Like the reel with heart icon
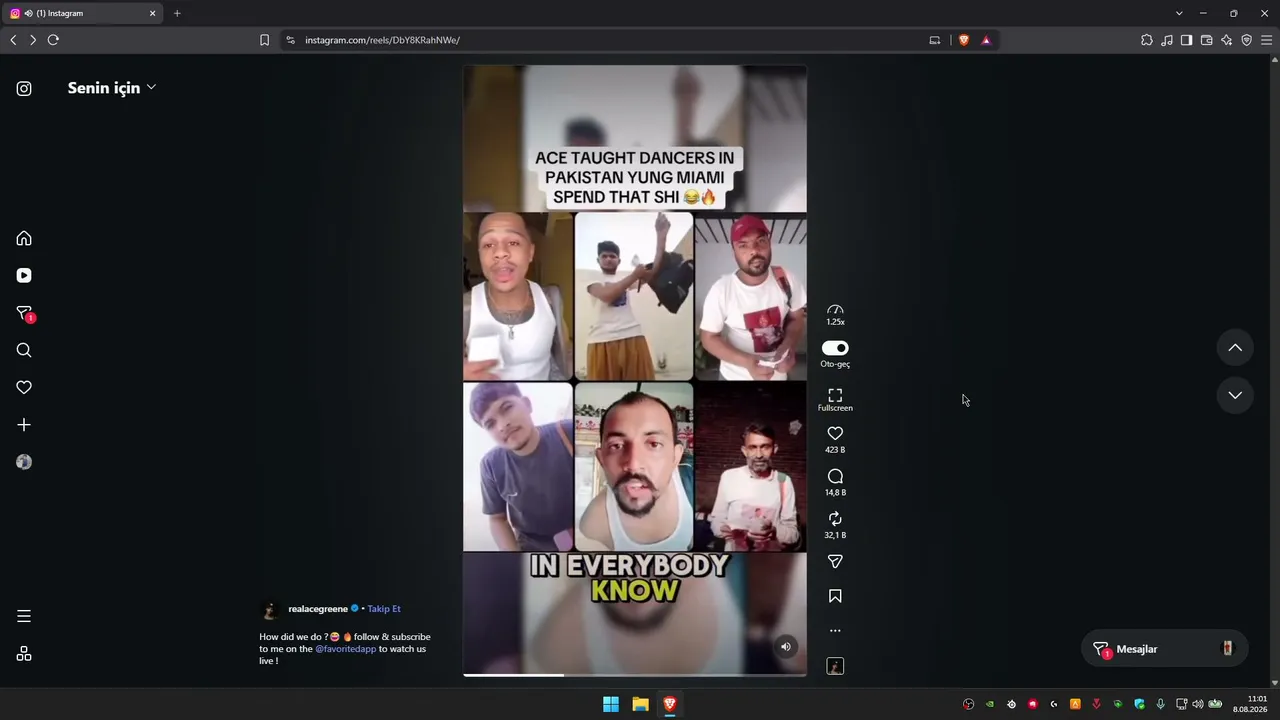1280x720 pixels. click(835, 433)
